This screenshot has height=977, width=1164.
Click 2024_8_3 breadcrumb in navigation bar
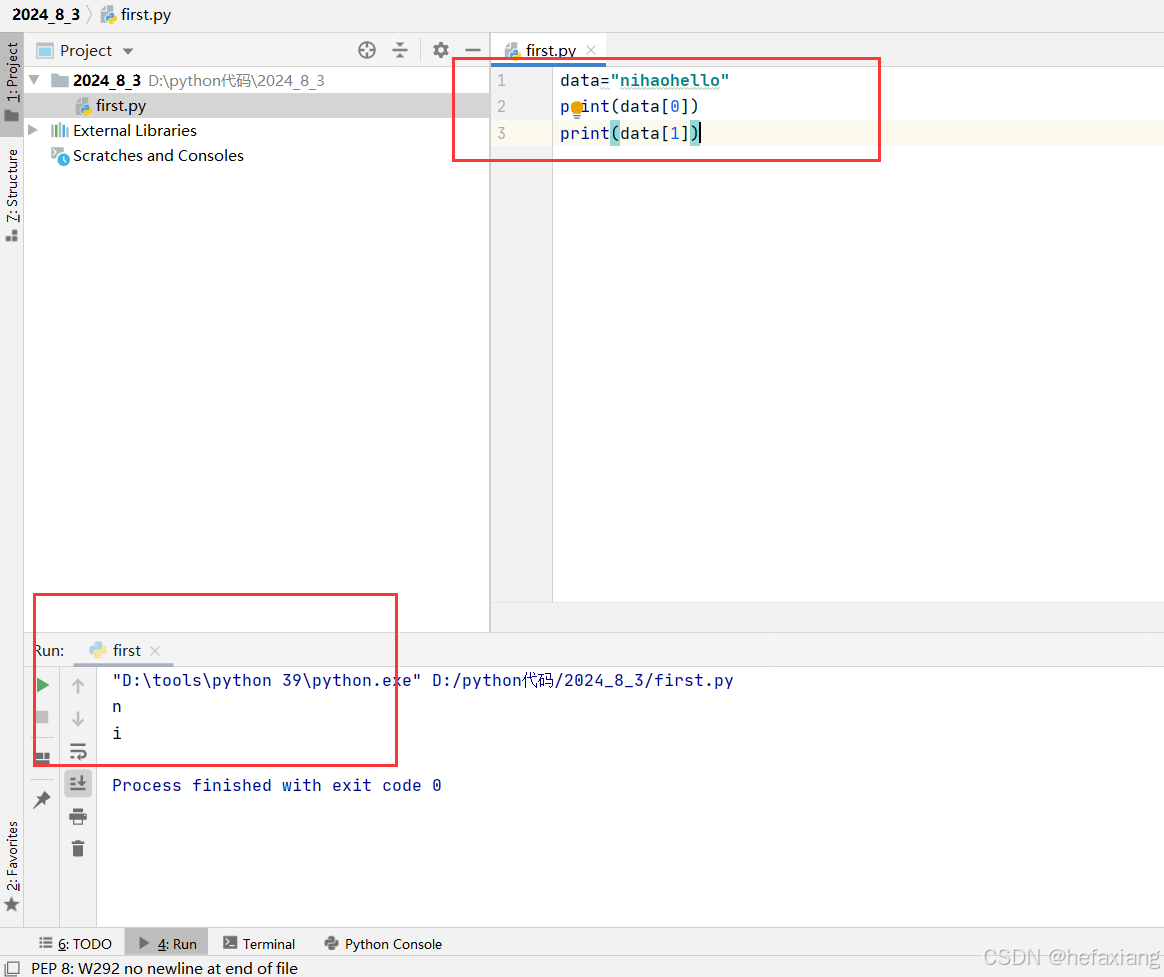46,15
